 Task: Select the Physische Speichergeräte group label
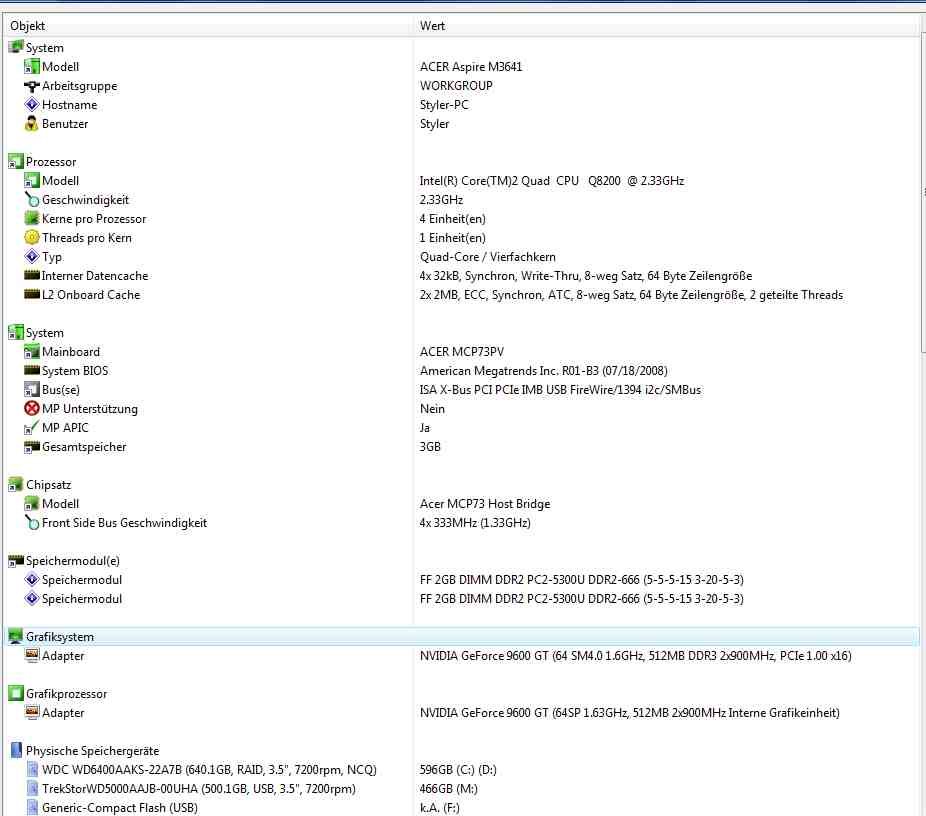[x=92, y=750]
